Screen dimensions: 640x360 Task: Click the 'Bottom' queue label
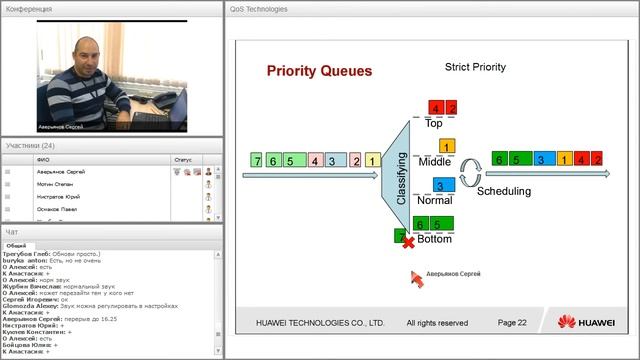click(434, 239)
